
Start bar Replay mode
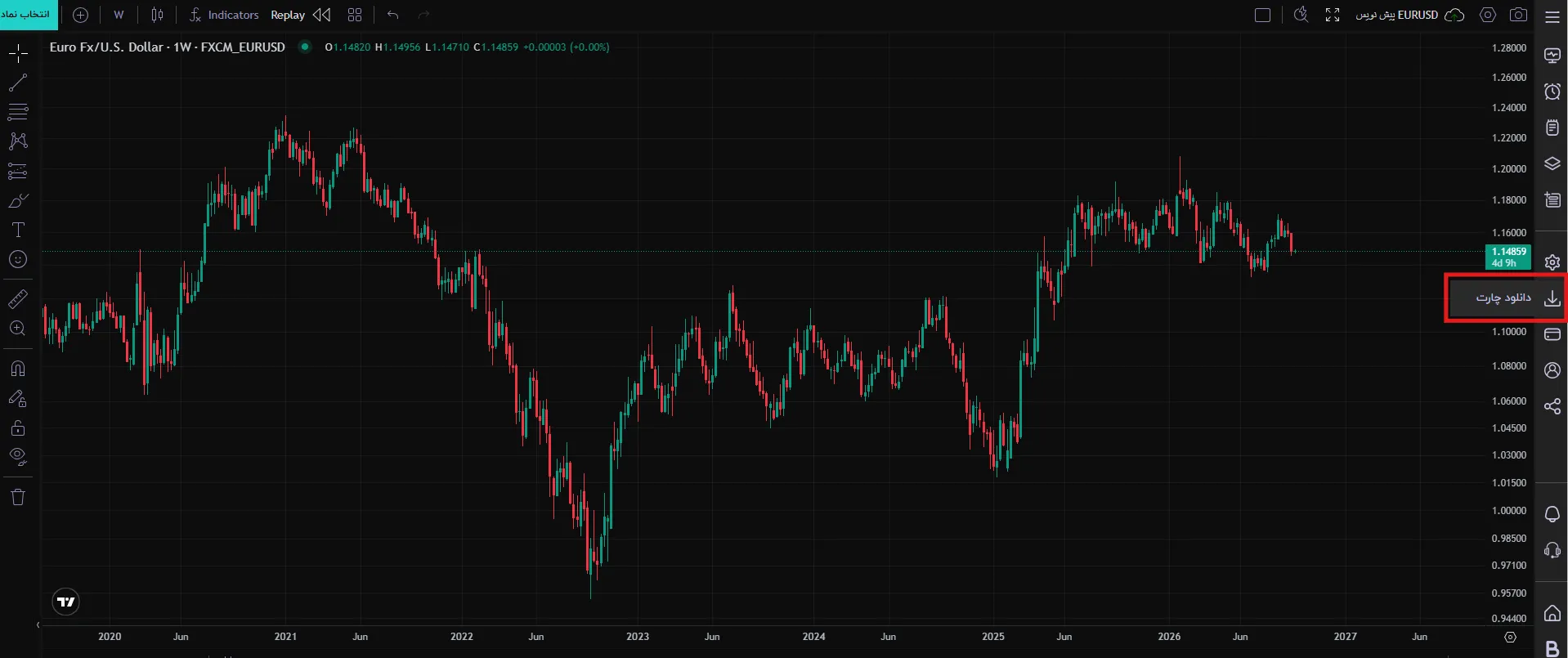301,15
